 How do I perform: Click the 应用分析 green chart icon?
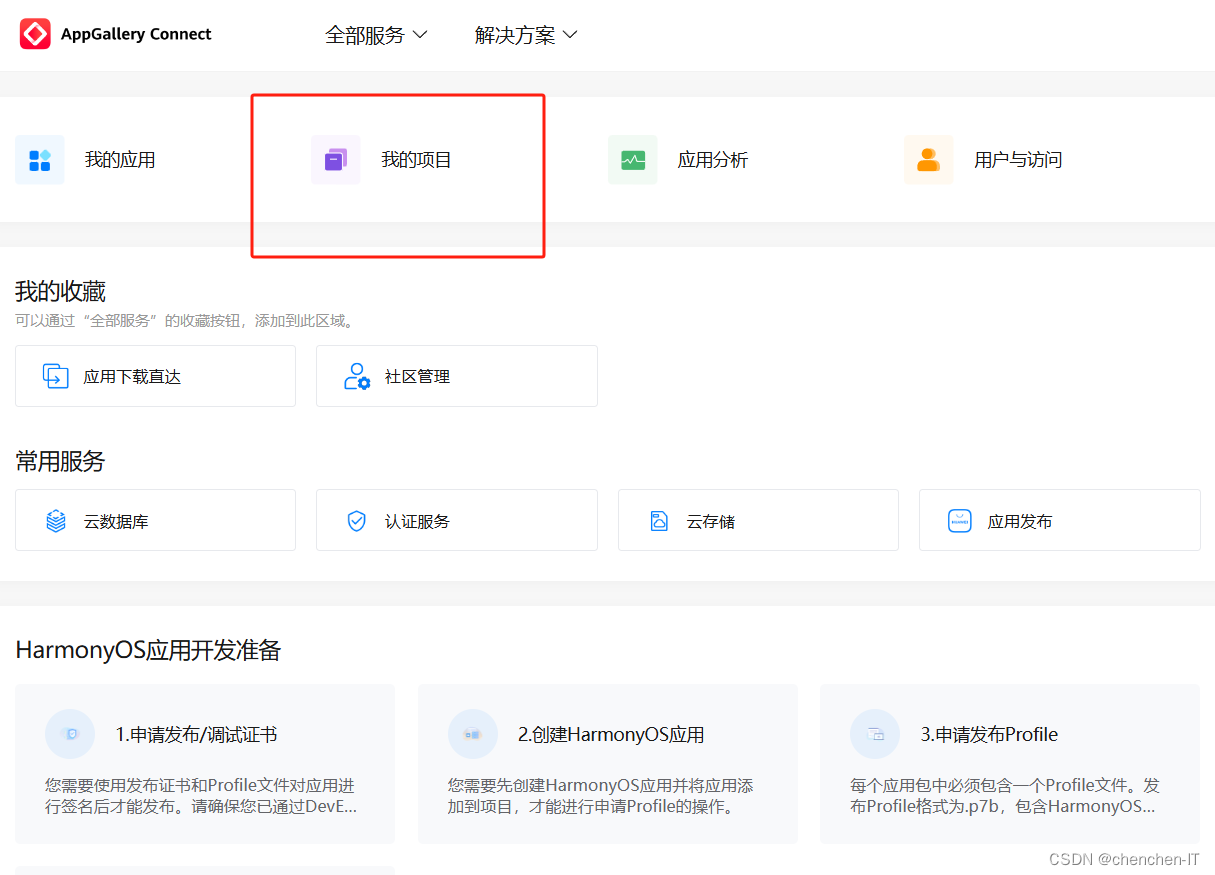click(633, 160)
